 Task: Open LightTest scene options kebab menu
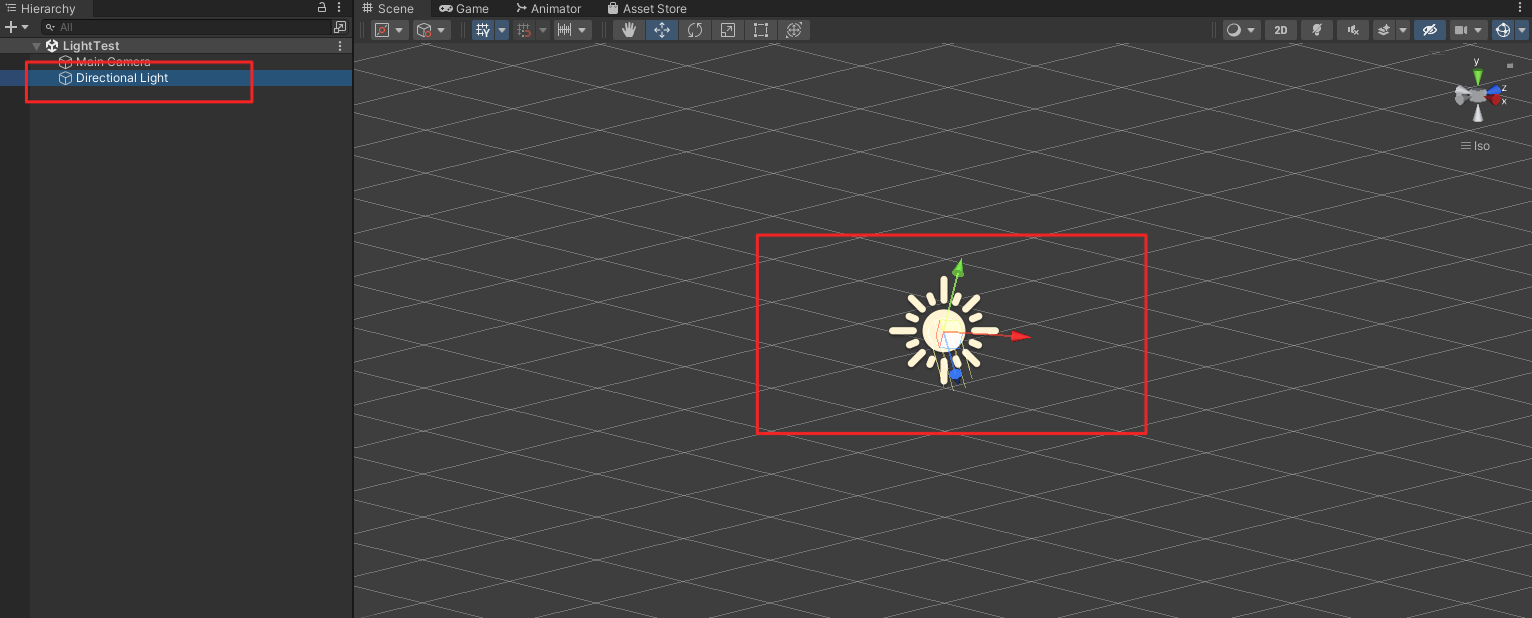coord(340,46)
